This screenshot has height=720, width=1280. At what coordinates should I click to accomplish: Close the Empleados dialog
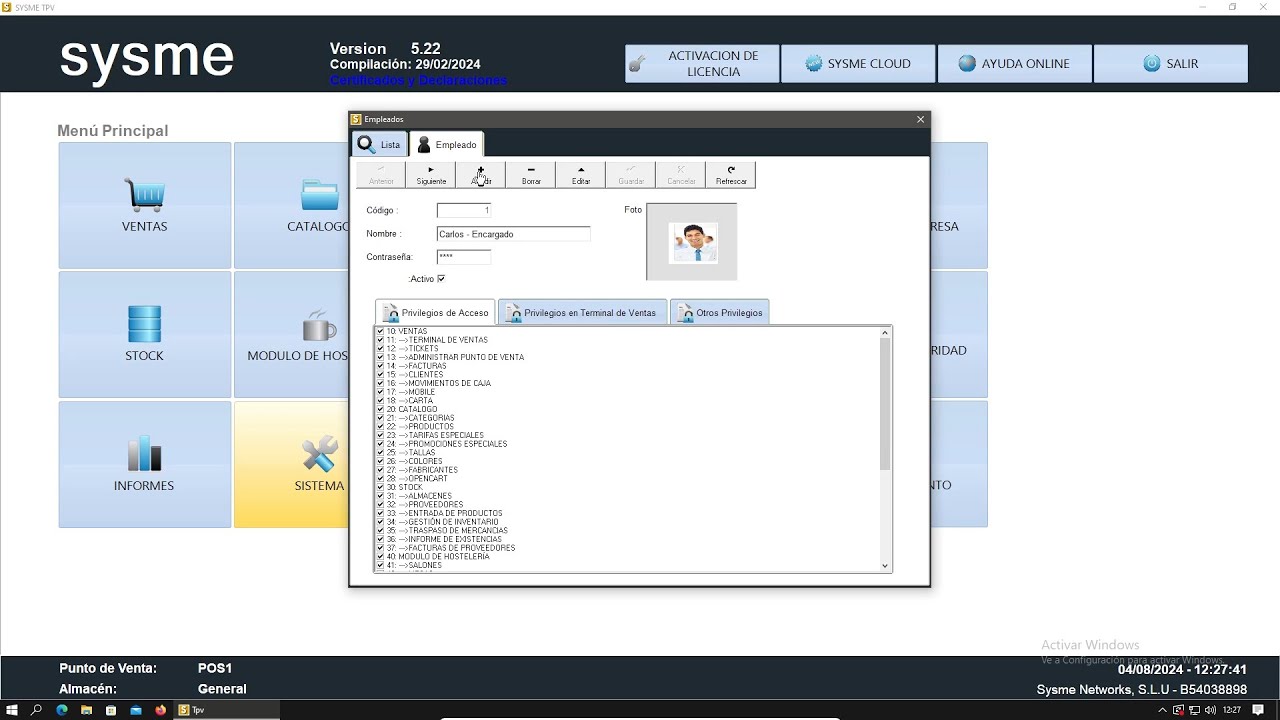click(921, 120)
